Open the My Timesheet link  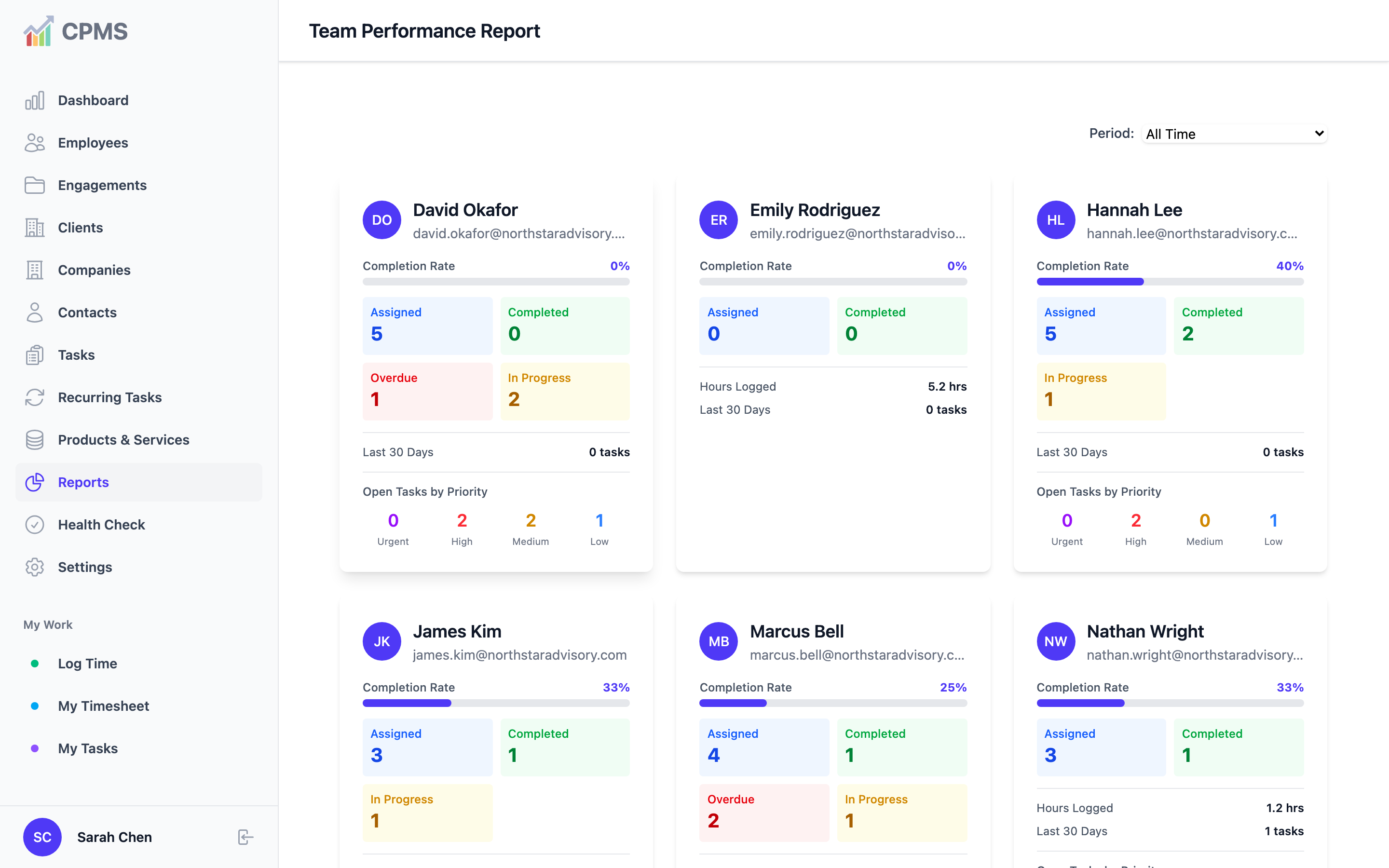tap(138, 706)
